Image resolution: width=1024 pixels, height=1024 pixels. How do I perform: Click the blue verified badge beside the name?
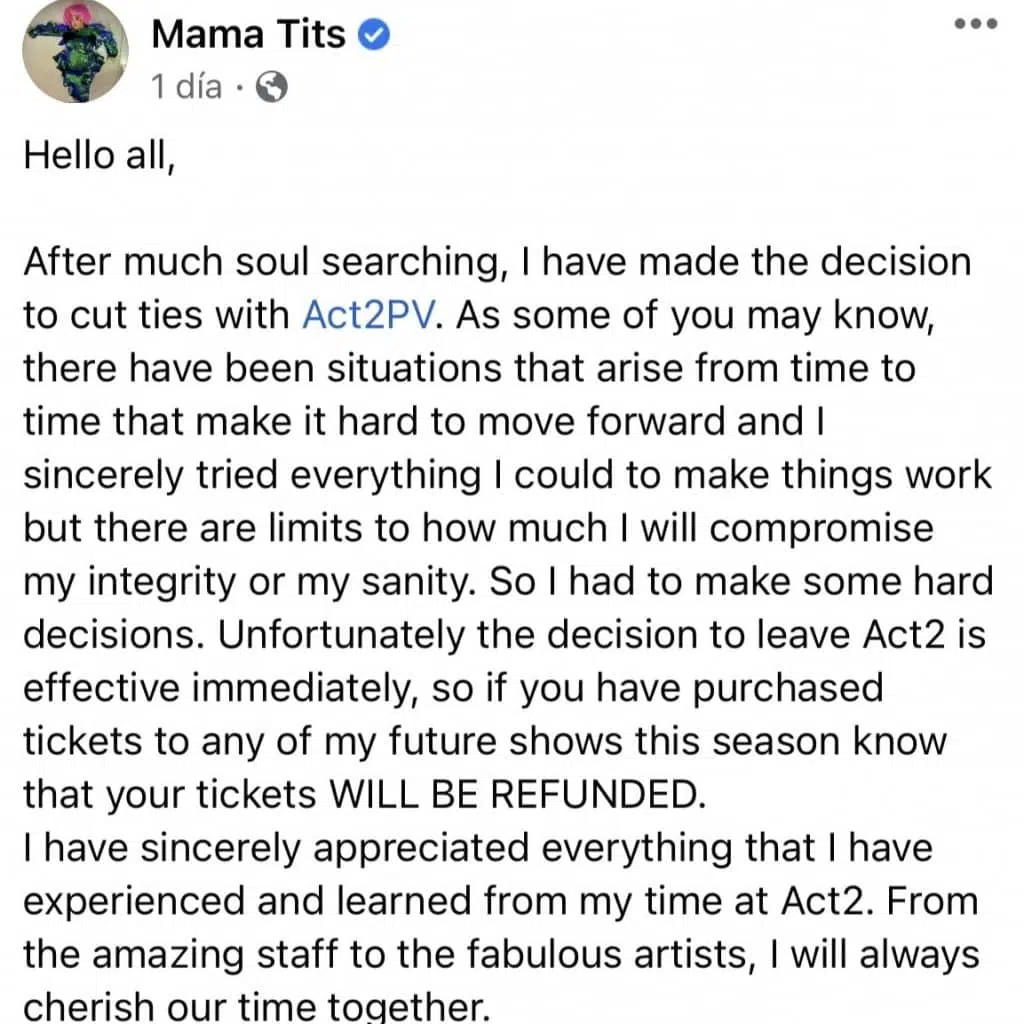coord(374,34)
